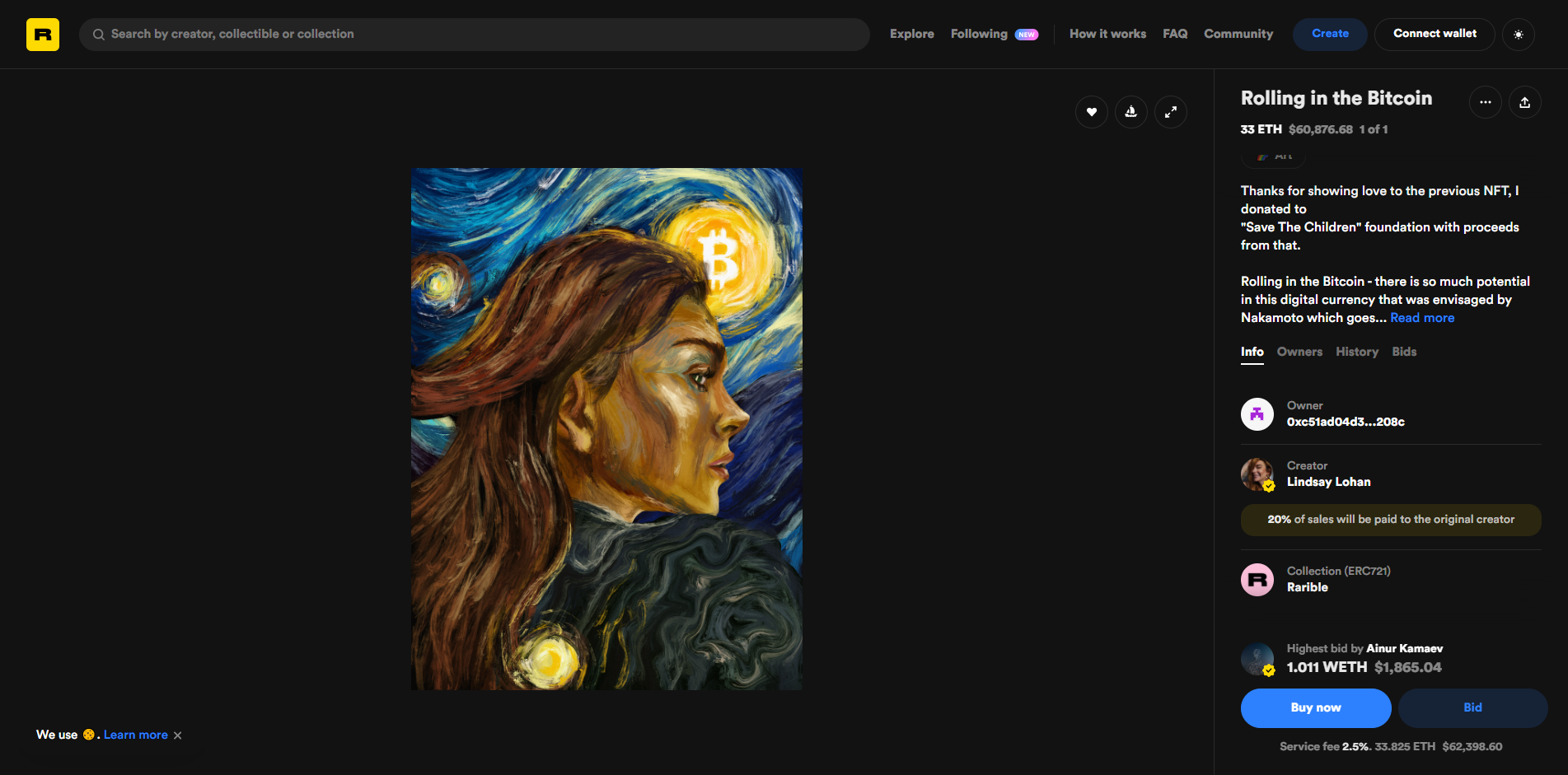1568x775 pixels.
Task: Open the Following feed
Action: point(979,34)
